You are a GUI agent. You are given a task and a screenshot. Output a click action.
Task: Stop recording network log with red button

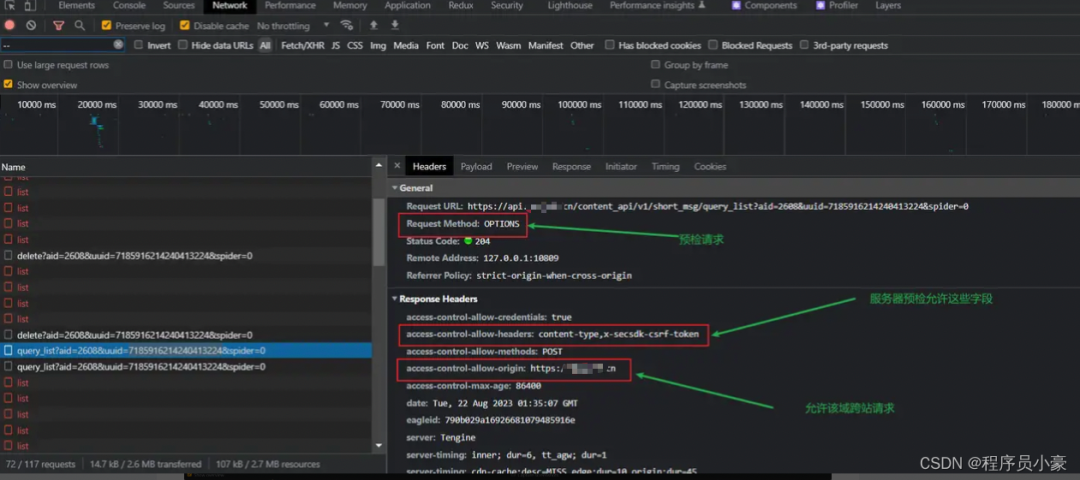point(10,25)
